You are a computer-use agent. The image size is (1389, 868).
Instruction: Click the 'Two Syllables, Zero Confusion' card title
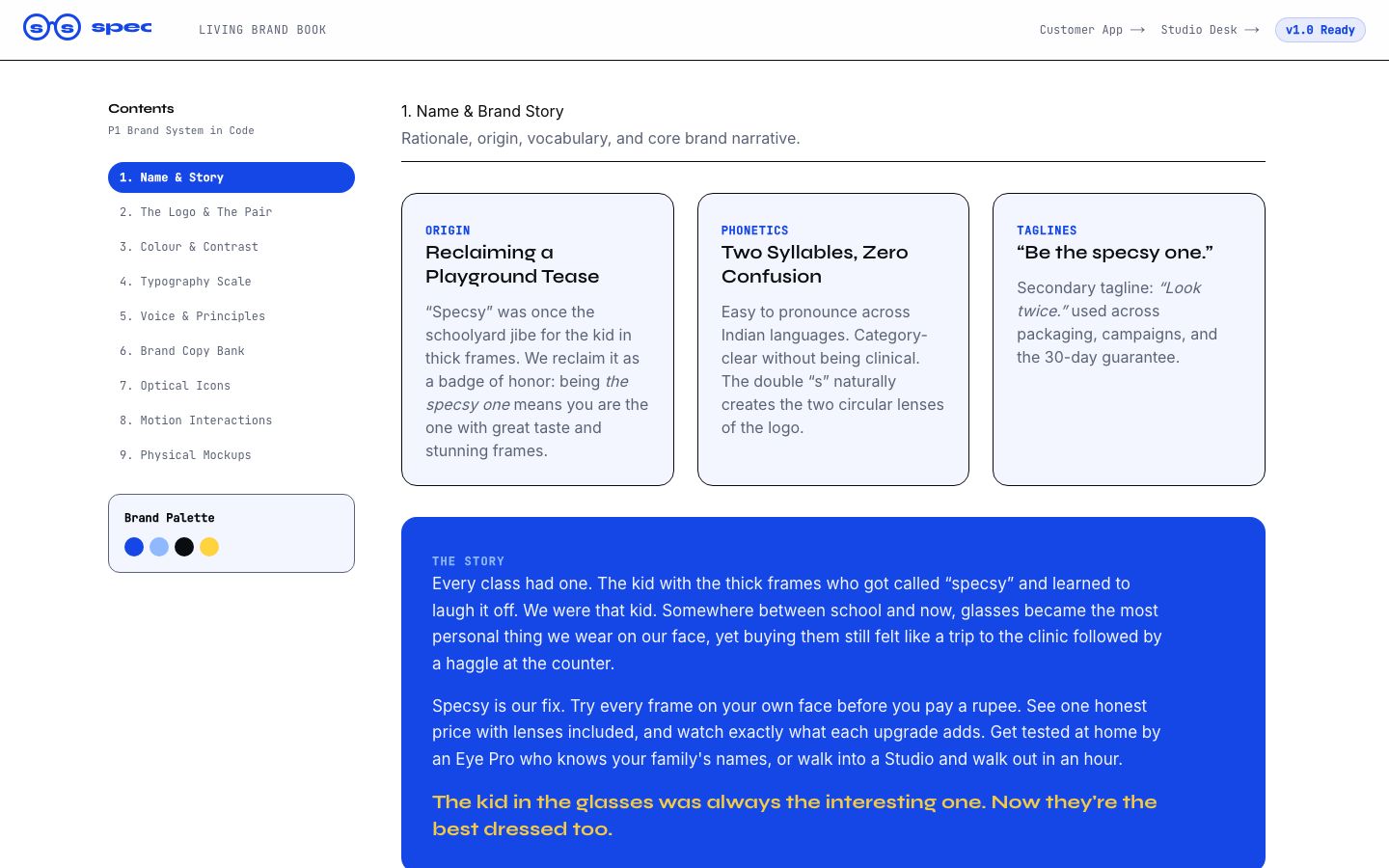815,264
